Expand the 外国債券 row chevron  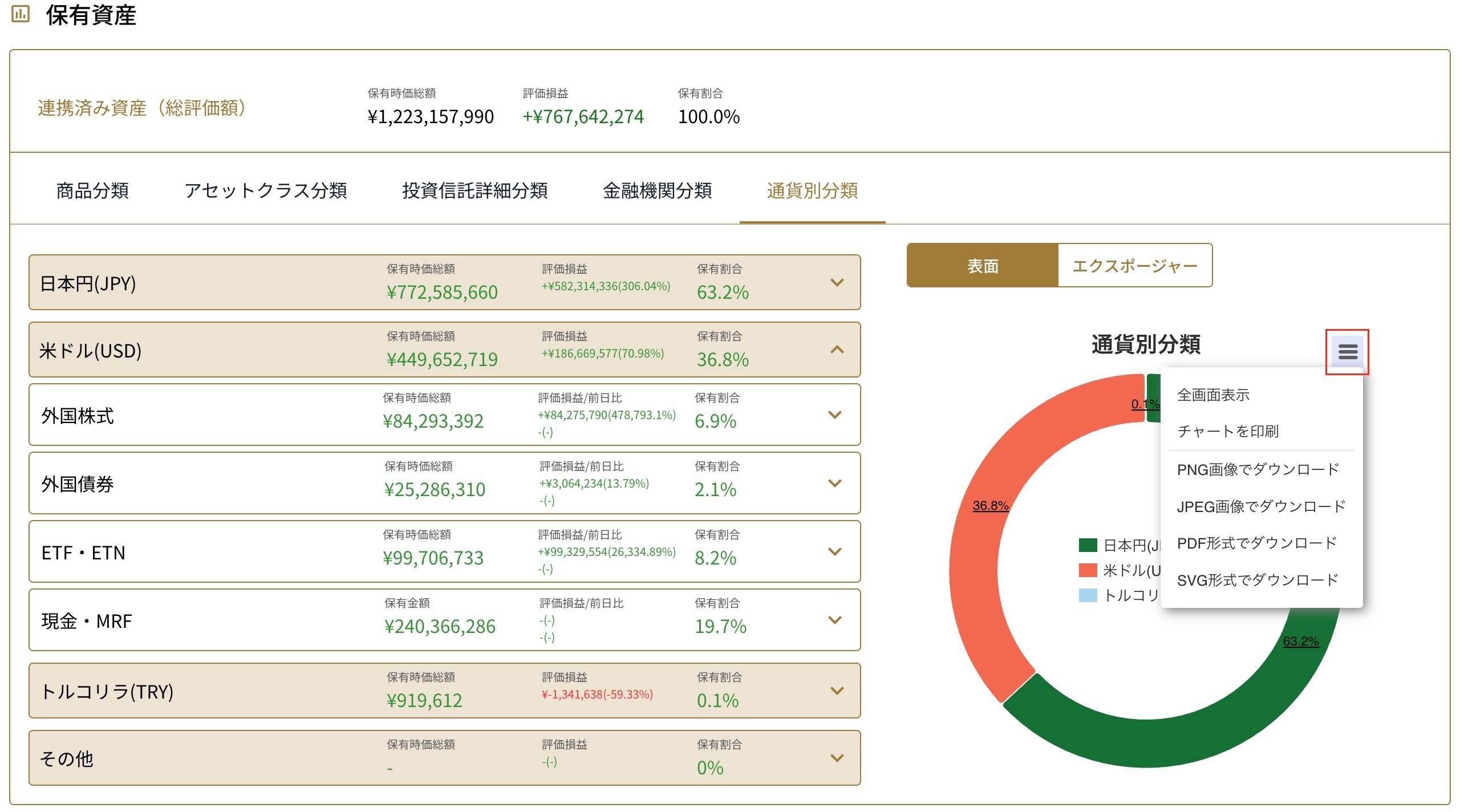pos(835,483)
